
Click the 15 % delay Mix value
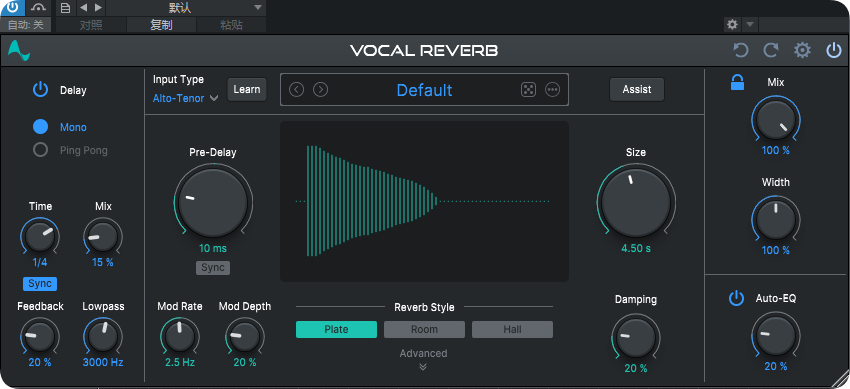tap(103, 262)
